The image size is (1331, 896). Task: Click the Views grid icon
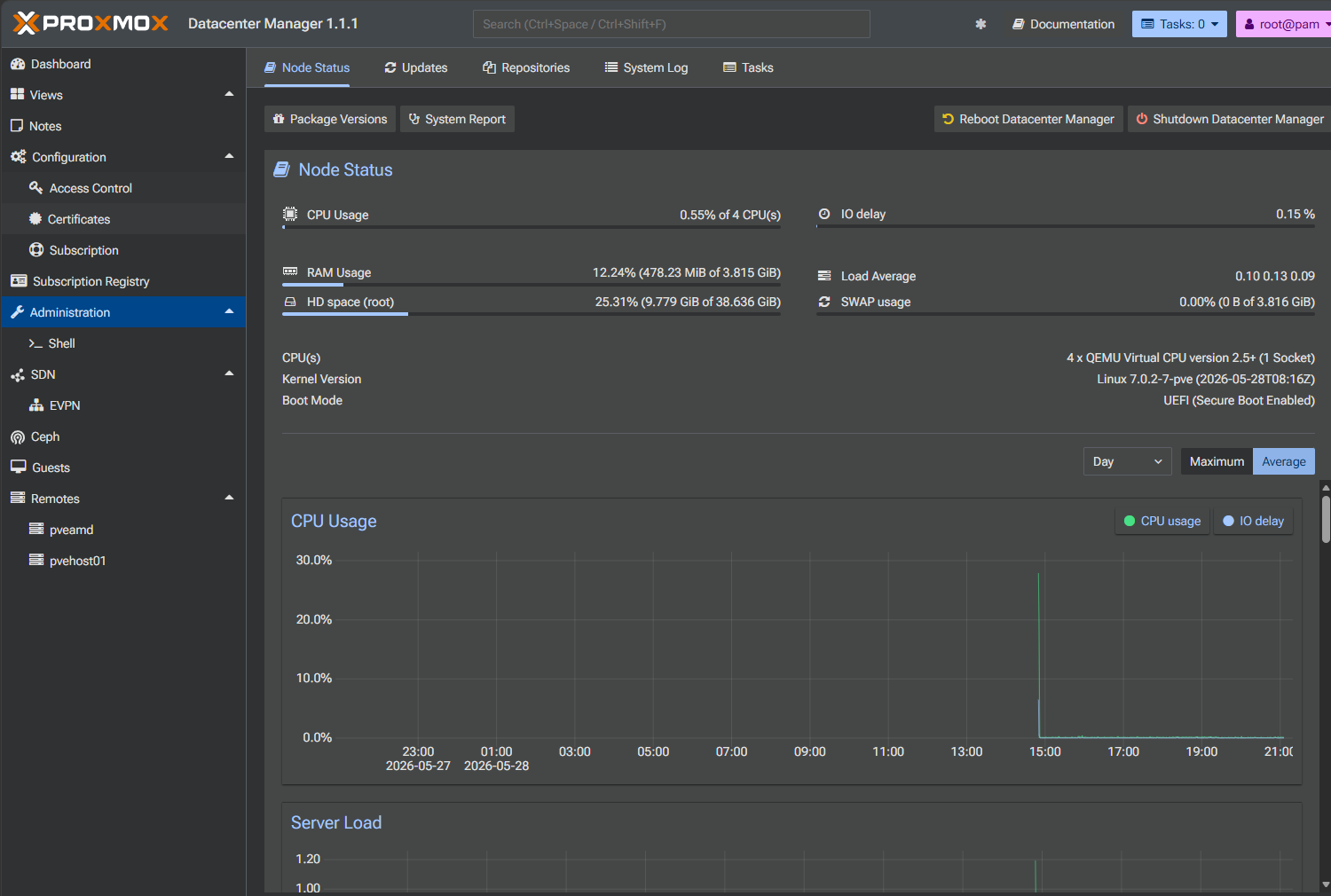[17, 94]
